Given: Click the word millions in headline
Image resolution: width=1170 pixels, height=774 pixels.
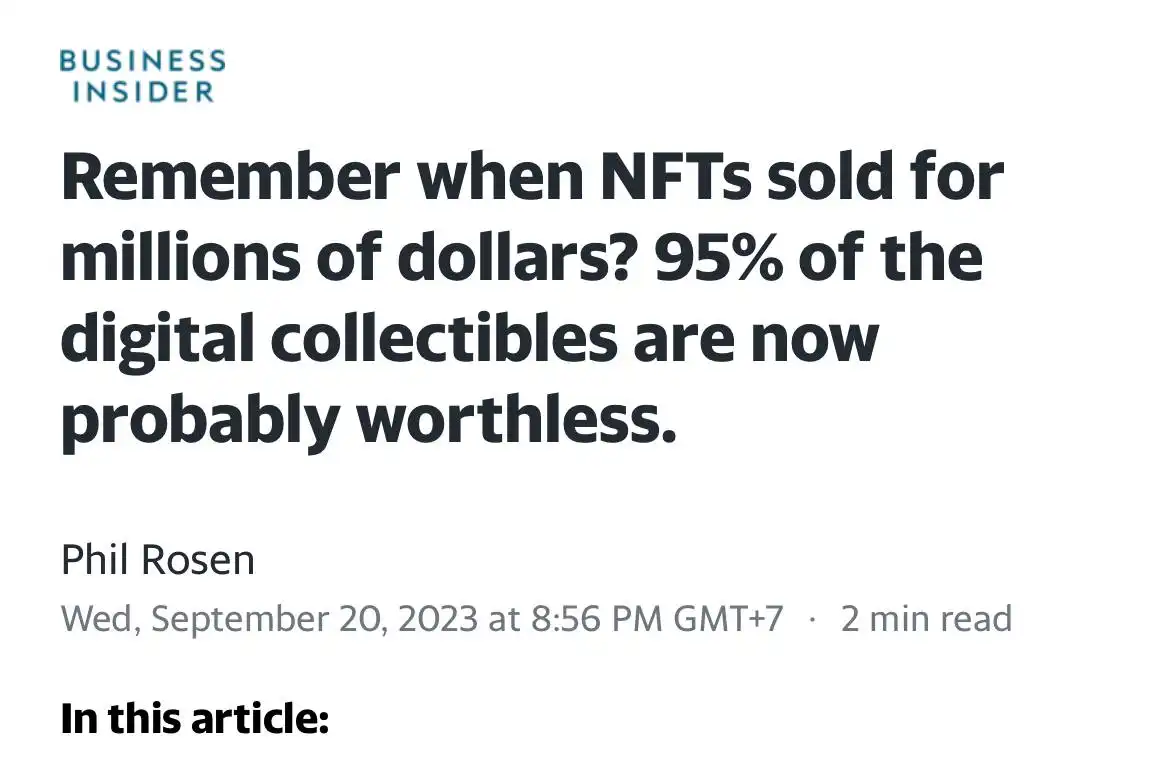Looking at the screenshot, I should (181, 258).
